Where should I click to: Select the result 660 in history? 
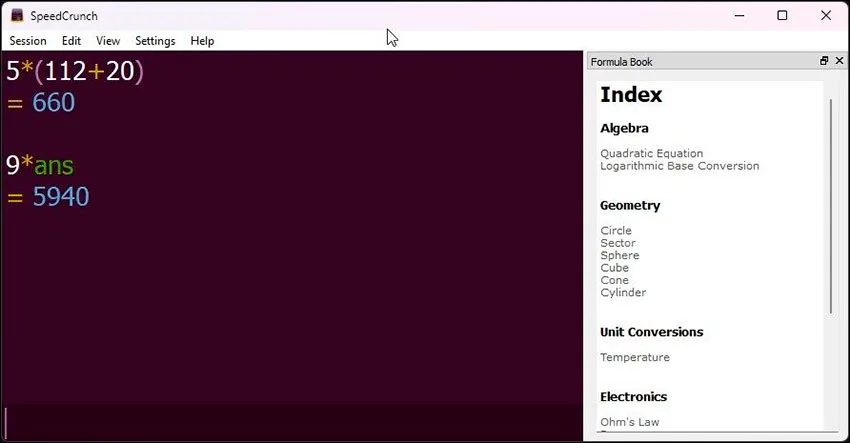(x=53, y=102)
